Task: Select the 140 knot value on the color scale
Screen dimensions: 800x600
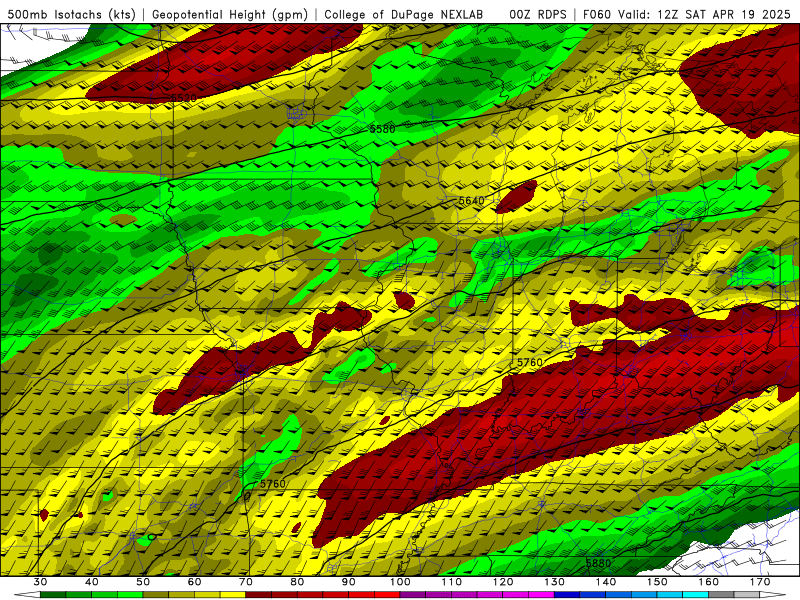Action: pos(606,582)
